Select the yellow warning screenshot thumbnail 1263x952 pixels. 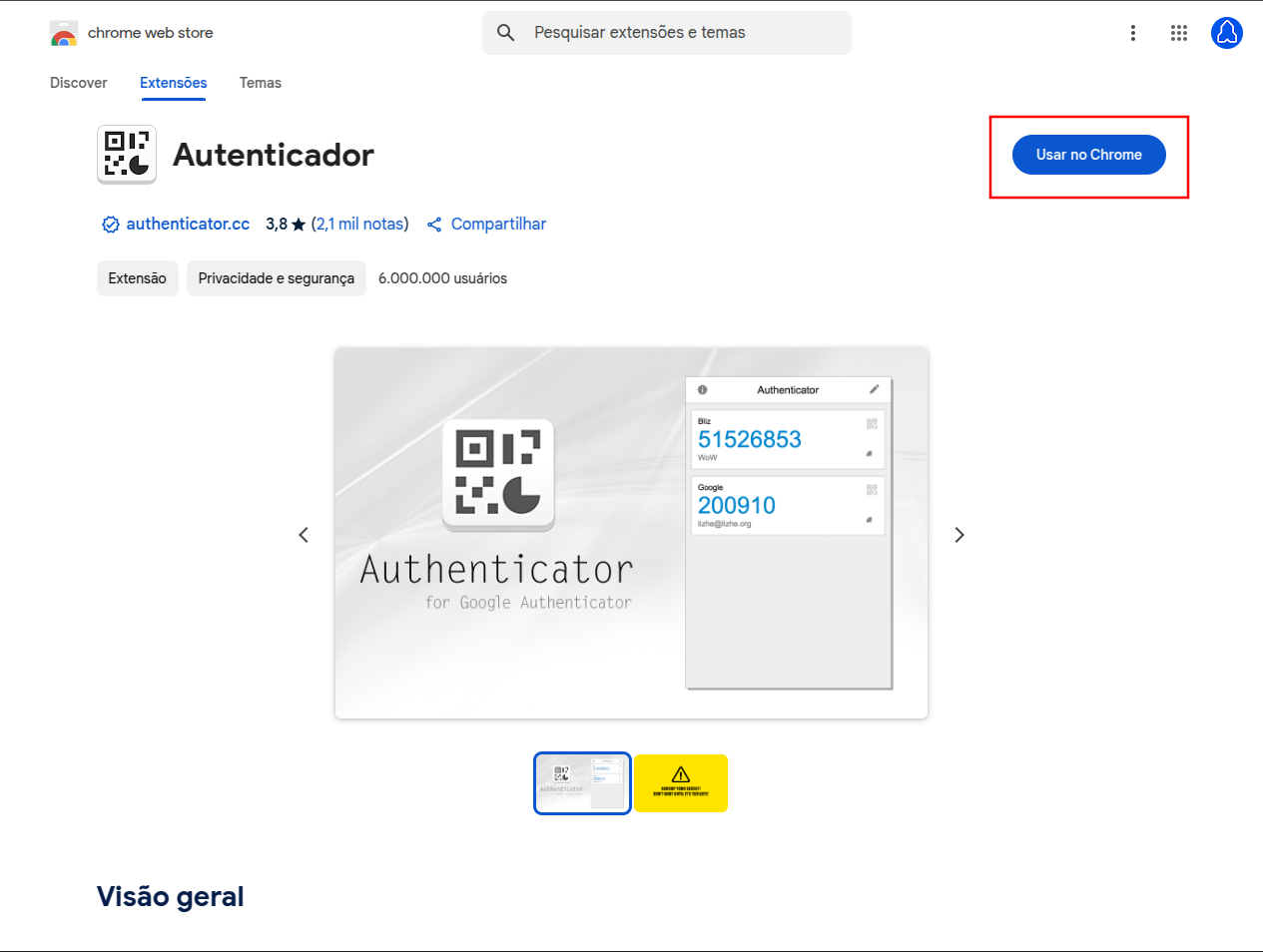(681, 783)
